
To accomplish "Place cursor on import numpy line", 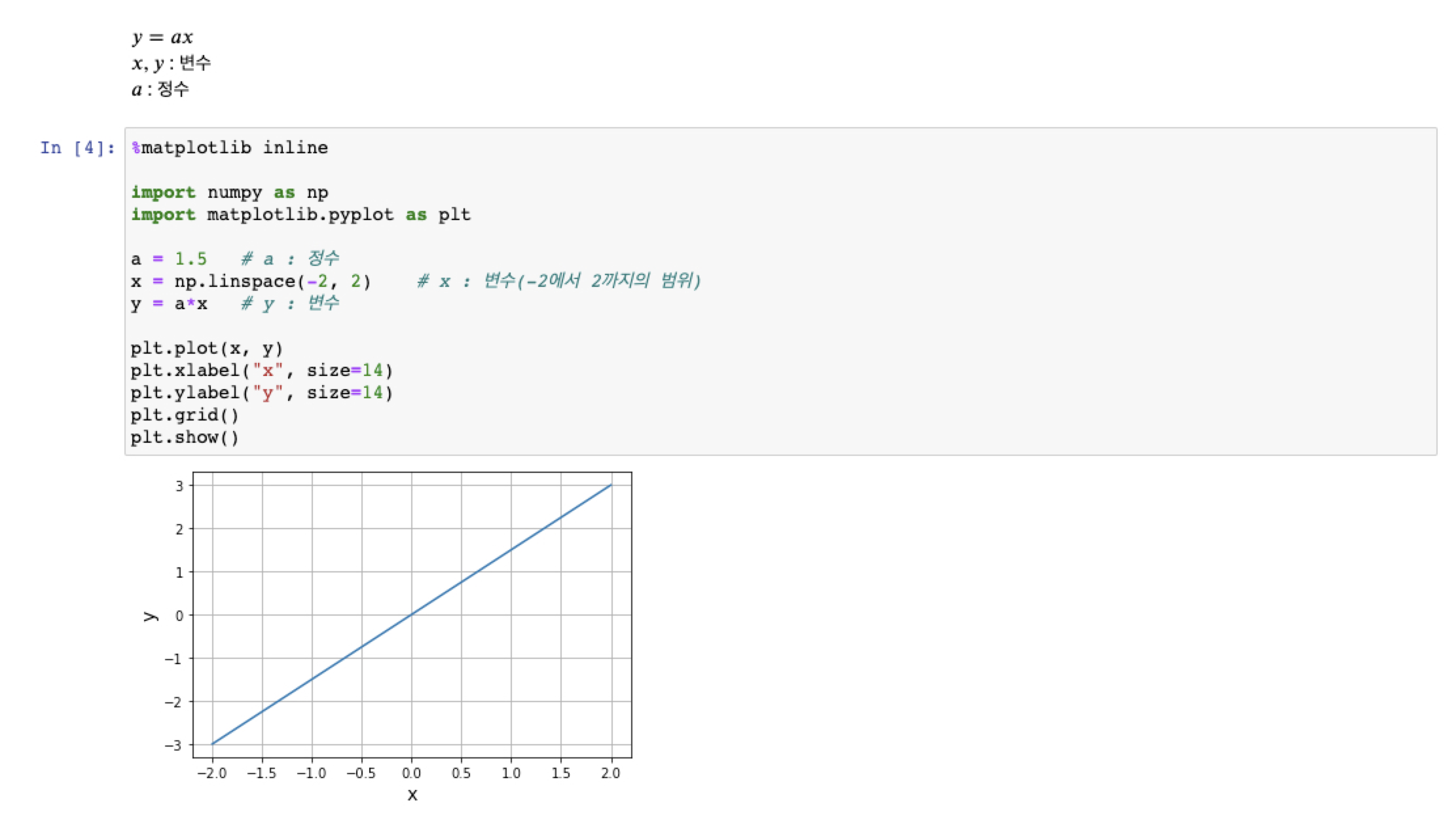I will click(x=229, y=193).
